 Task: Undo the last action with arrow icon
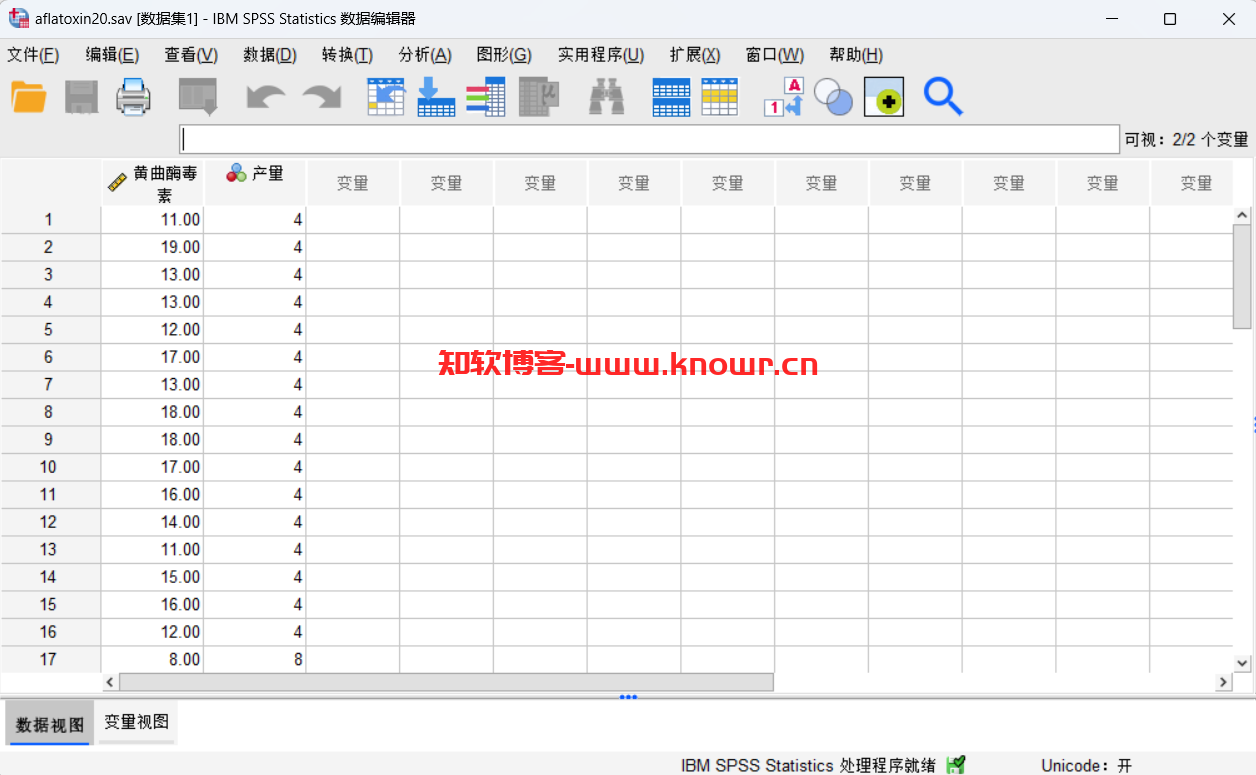coord(266,97)
